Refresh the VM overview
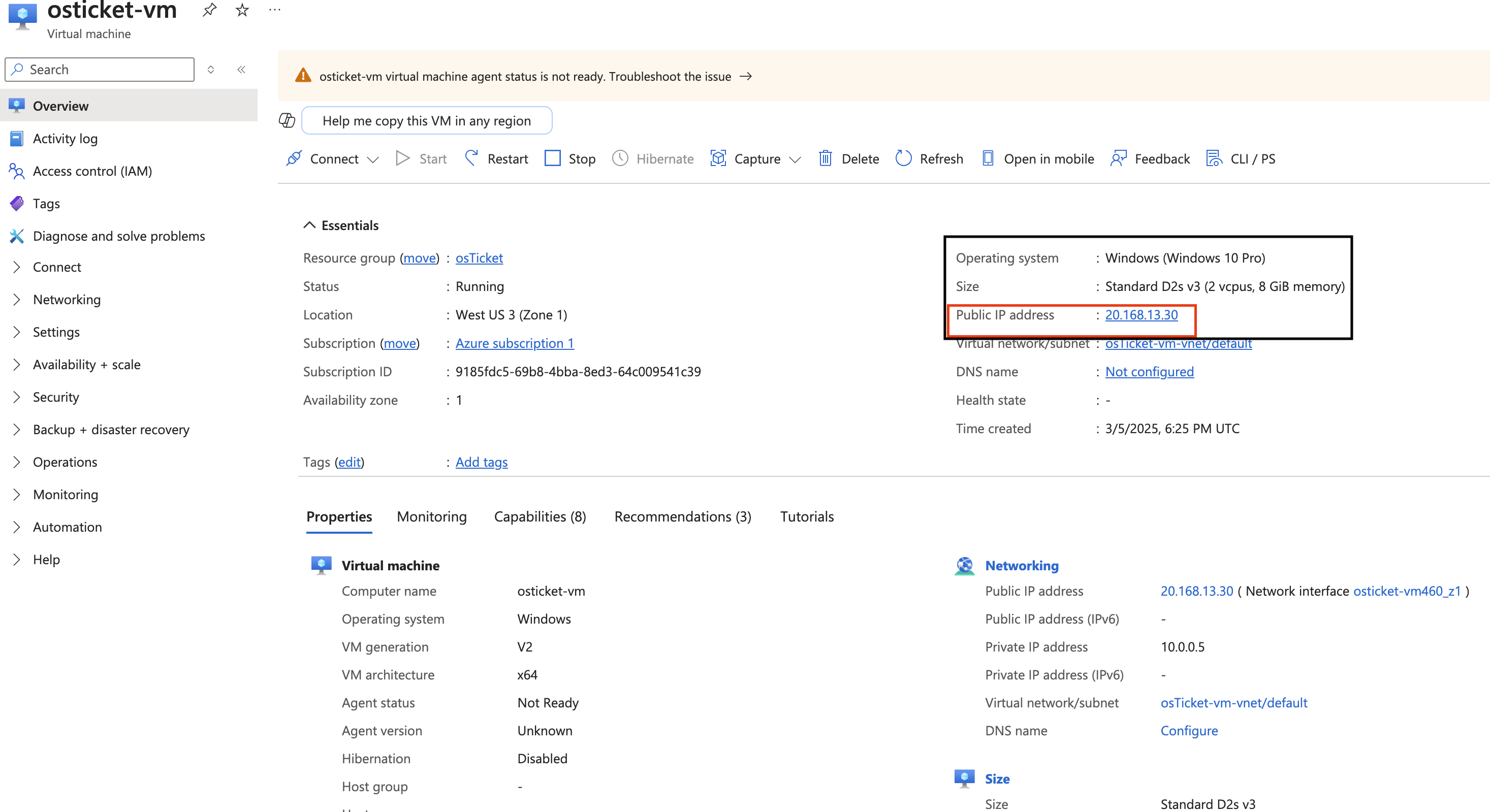This screenshot has width=1490, height=812. pos(929,158)
